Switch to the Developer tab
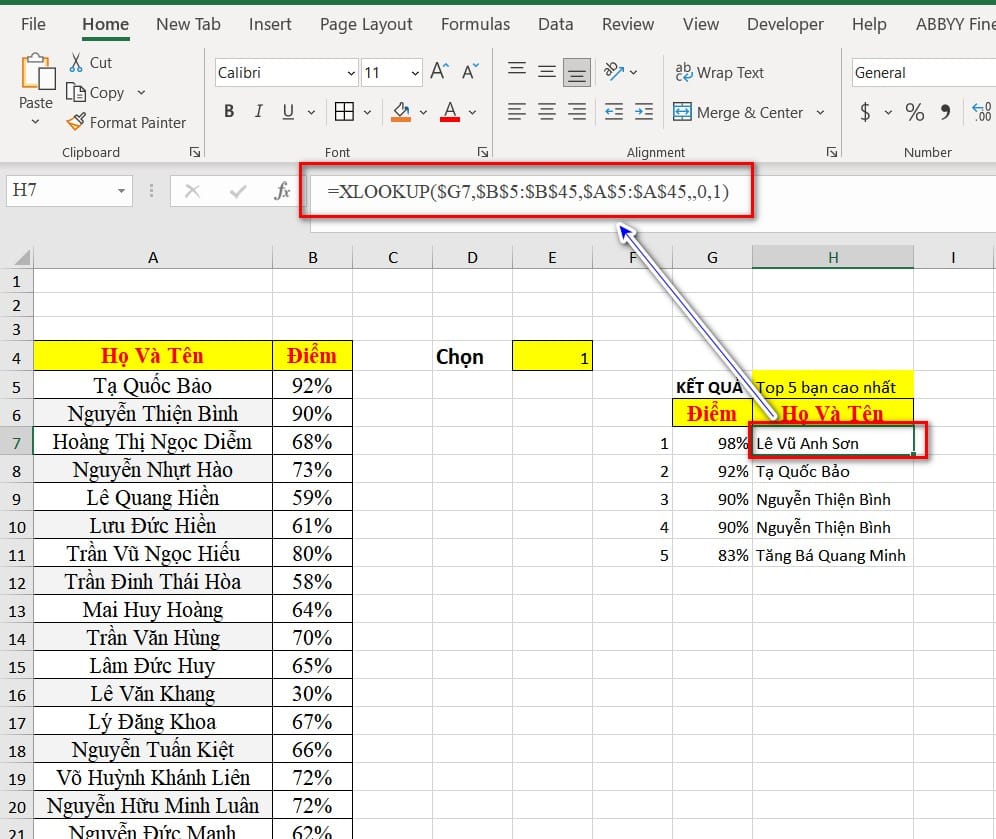This screenshot has width=996, height=839. [785, 24]
